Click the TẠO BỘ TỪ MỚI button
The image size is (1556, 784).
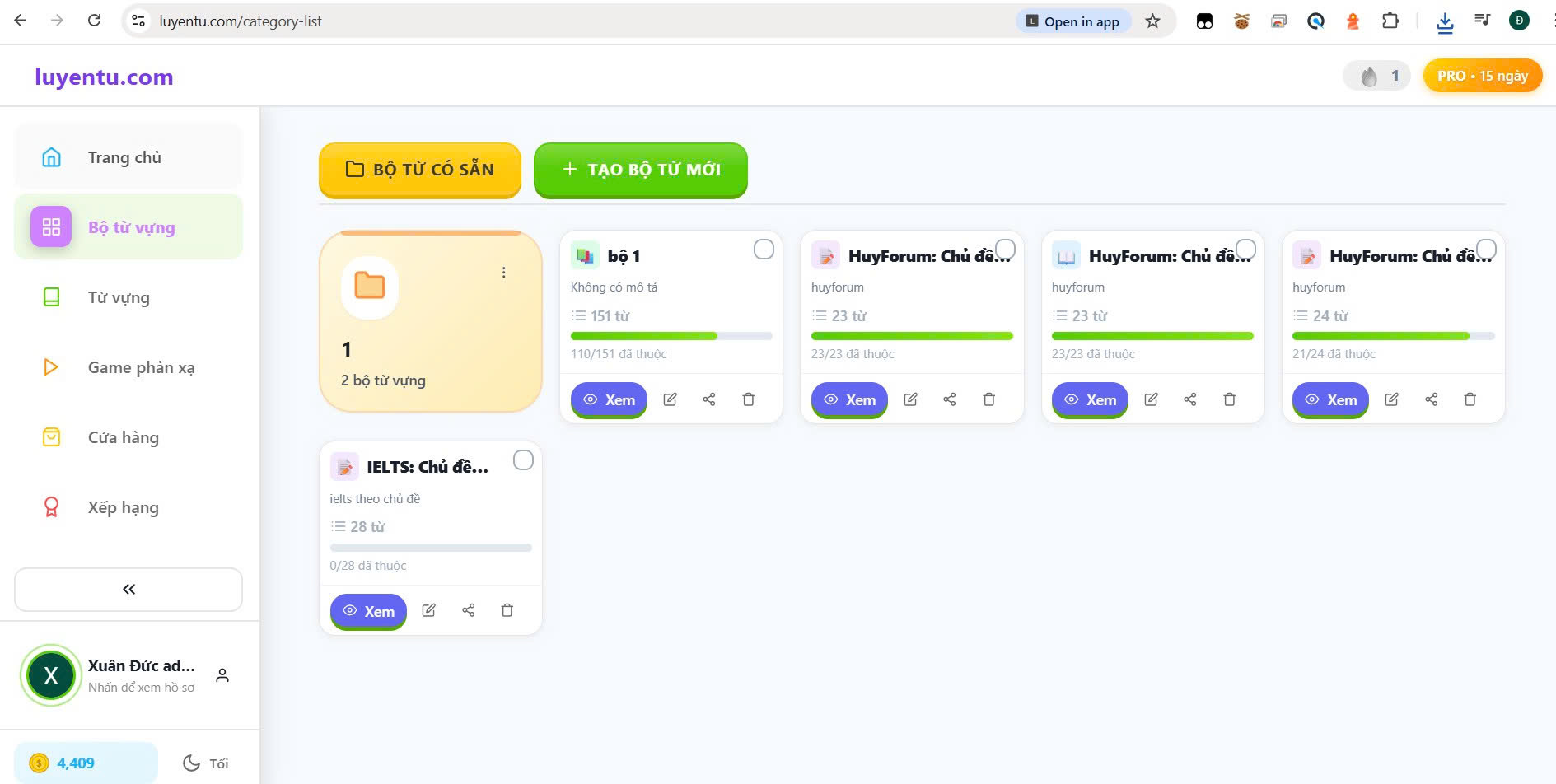pos(640,170)
